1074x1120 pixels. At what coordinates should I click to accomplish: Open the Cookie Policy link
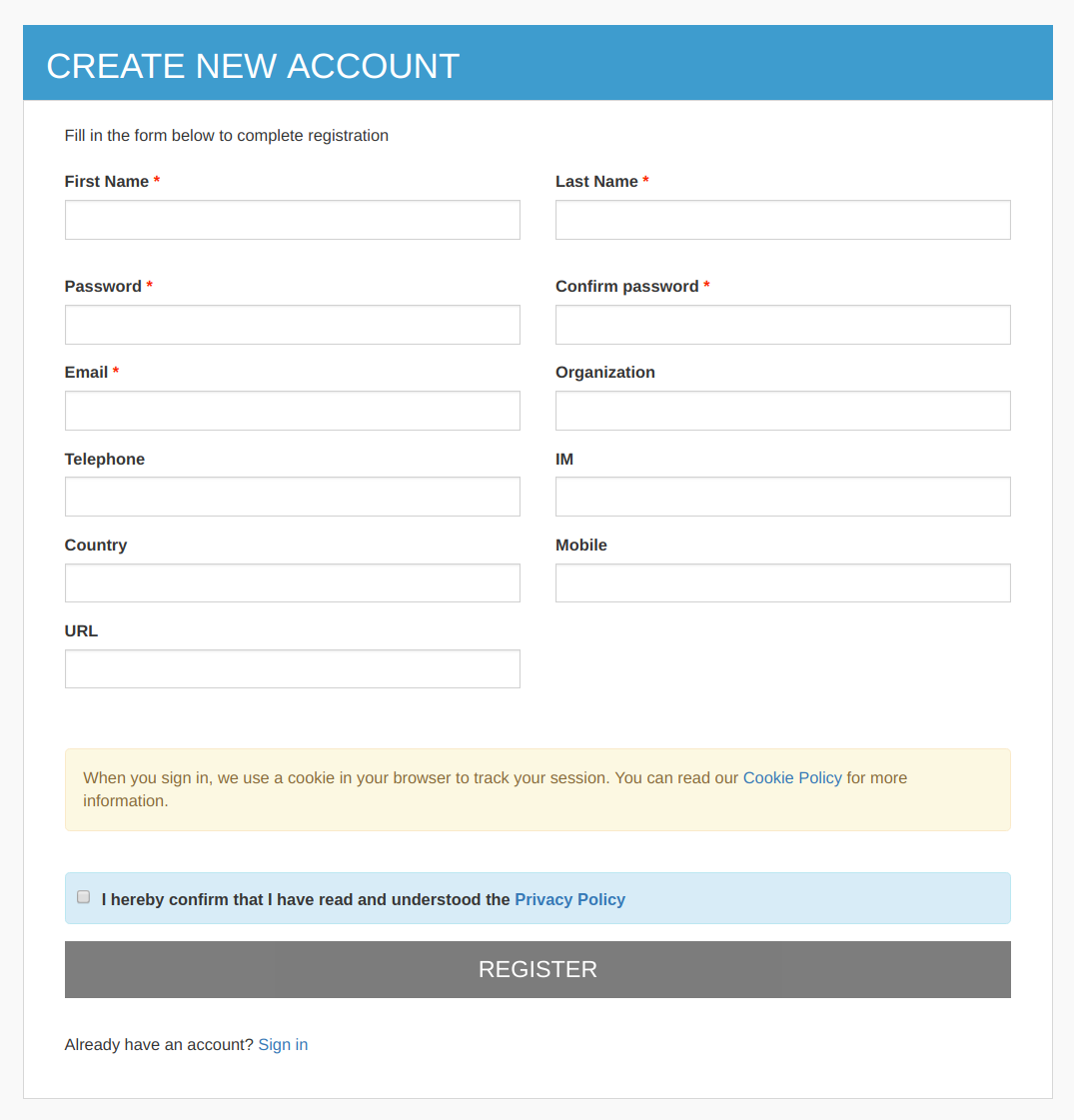(x=792, y=777)
